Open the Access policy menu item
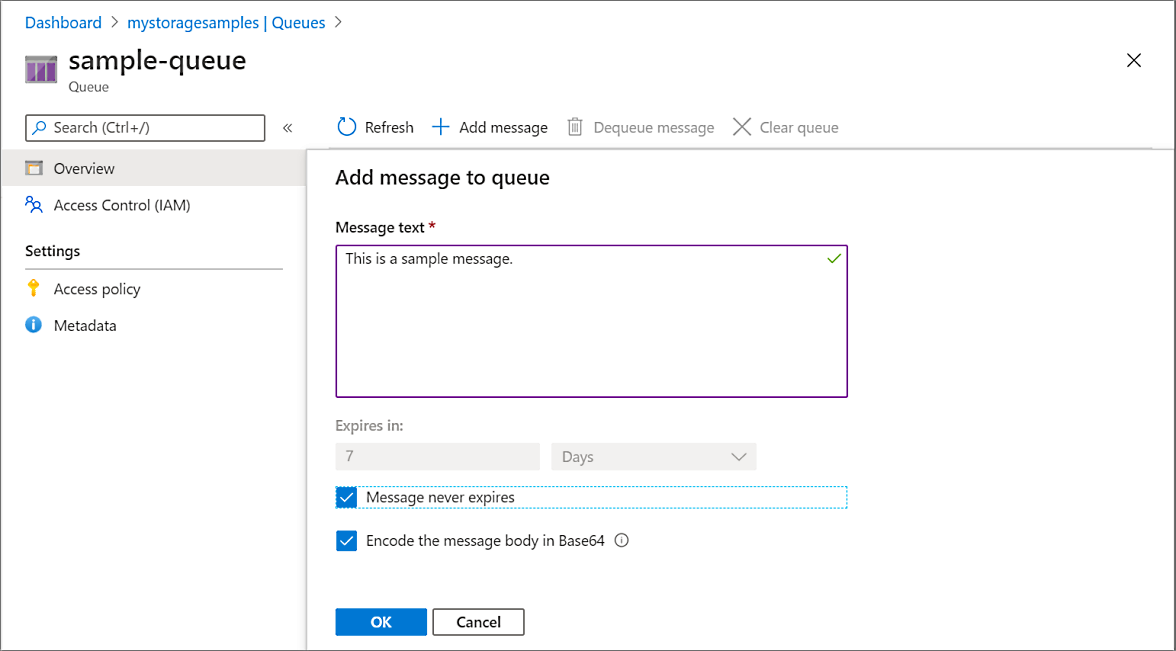This screenshot has width=1176, height=651. tap(153, 289)
